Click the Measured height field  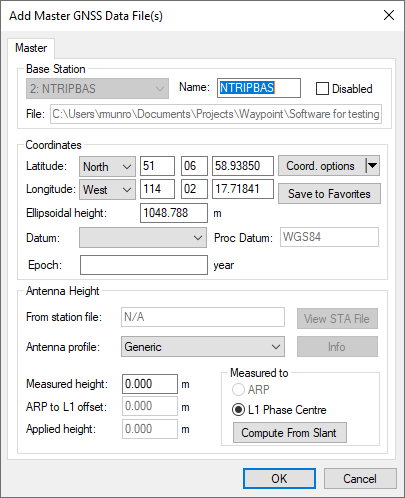[x=150, y=384]
